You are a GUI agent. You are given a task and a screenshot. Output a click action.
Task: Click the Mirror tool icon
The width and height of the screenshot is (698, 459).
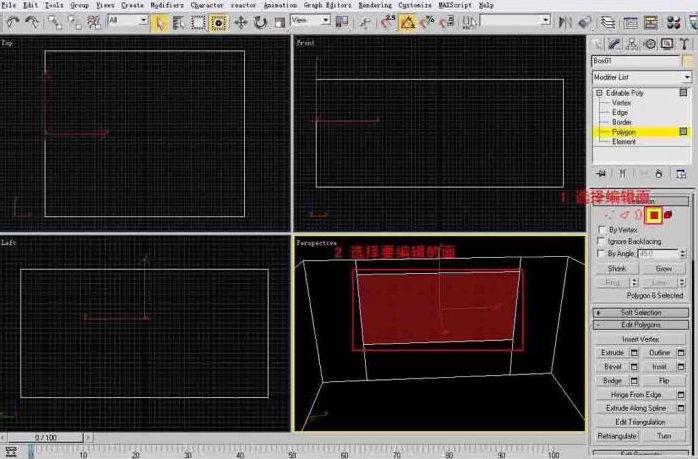click(565, 22)
